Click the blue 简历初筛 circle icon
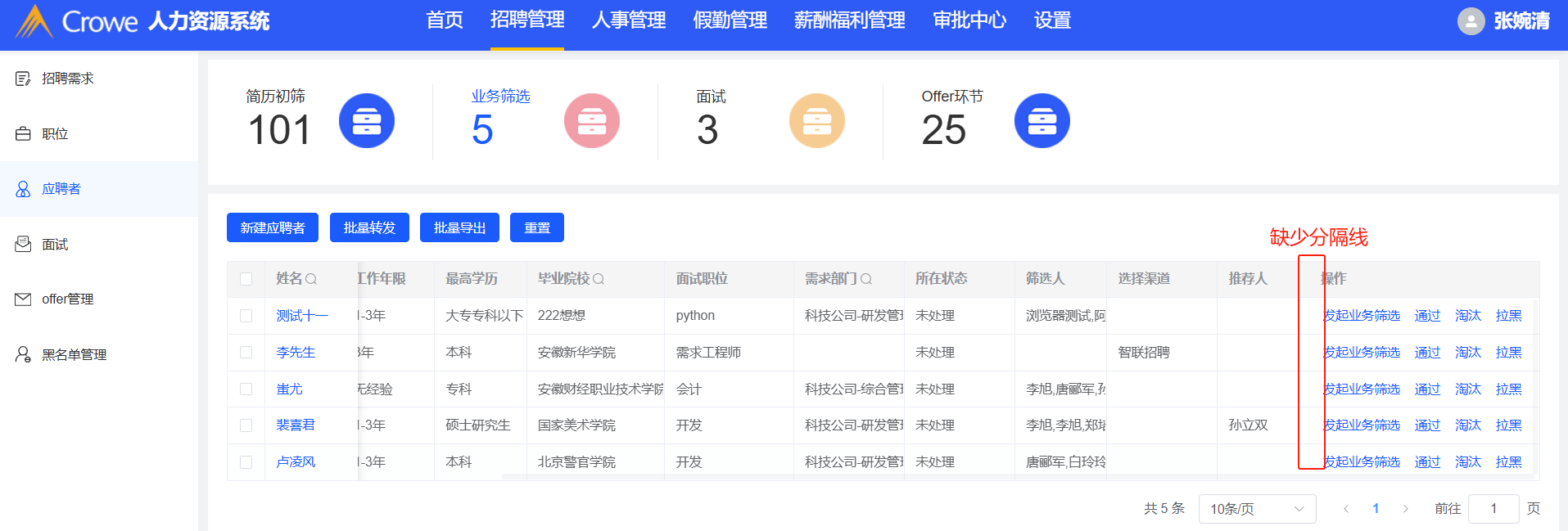 click(x=366, y=121)
